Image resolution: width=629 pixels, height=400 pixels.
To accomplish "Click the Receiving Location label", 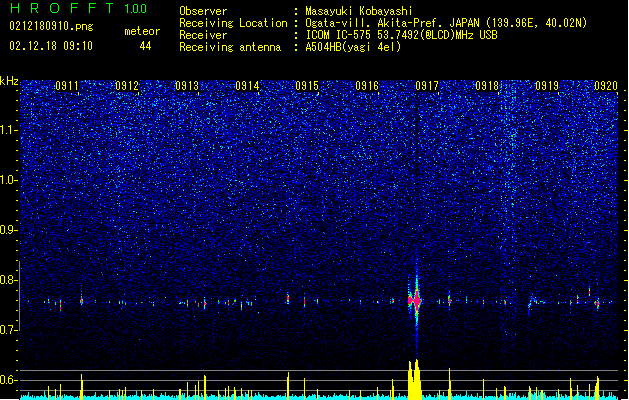I will click(x=233, y=23).
